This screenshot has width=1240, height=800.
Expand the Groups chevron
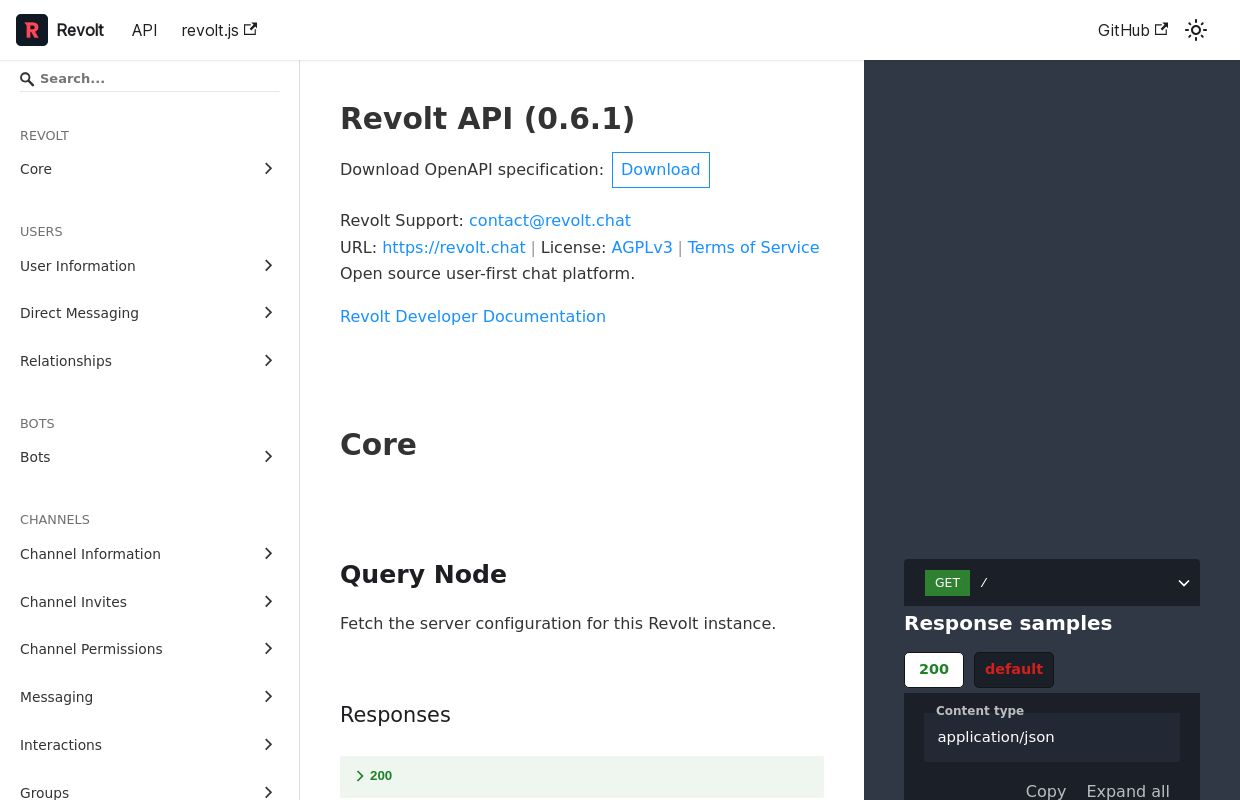tap(268, 792)
